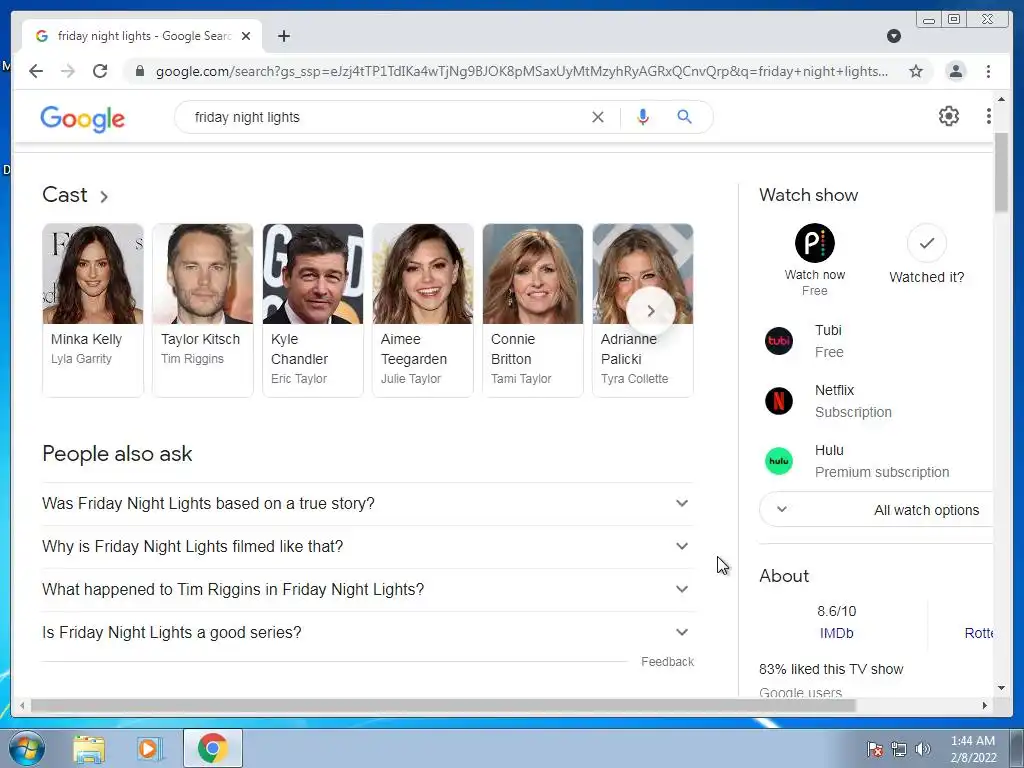This screenshot has width=1024, height=768.
Task: Clear the search box with the X icon
Action: tap(598, 117)
